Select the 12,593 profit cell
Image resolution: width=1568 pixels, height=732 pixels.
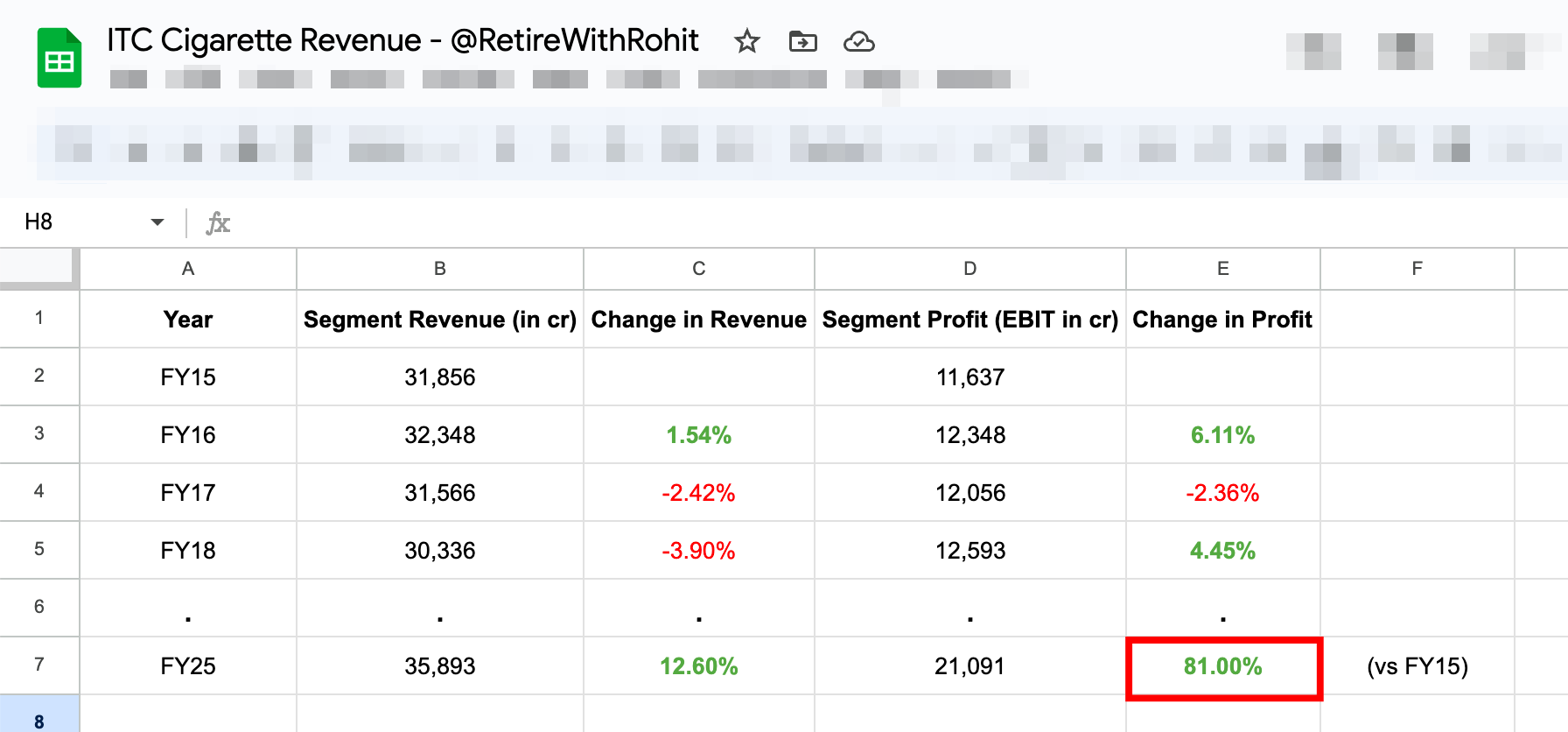click(970, 551)
